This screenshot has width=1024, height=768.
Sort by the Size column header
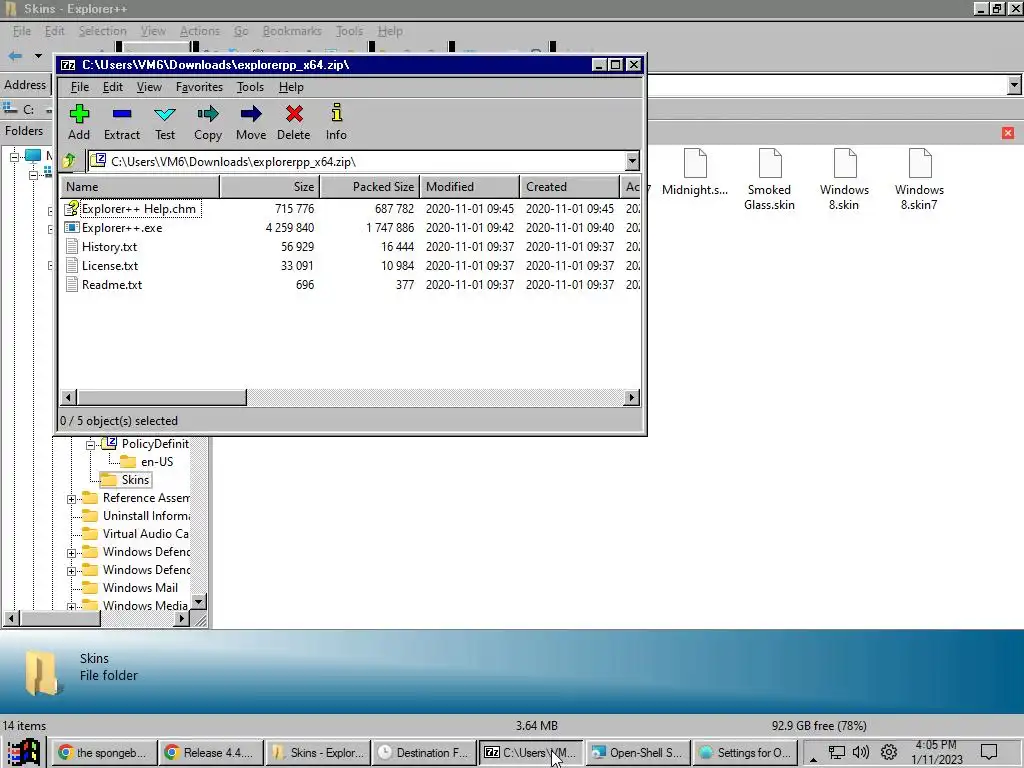coord(270,187)
